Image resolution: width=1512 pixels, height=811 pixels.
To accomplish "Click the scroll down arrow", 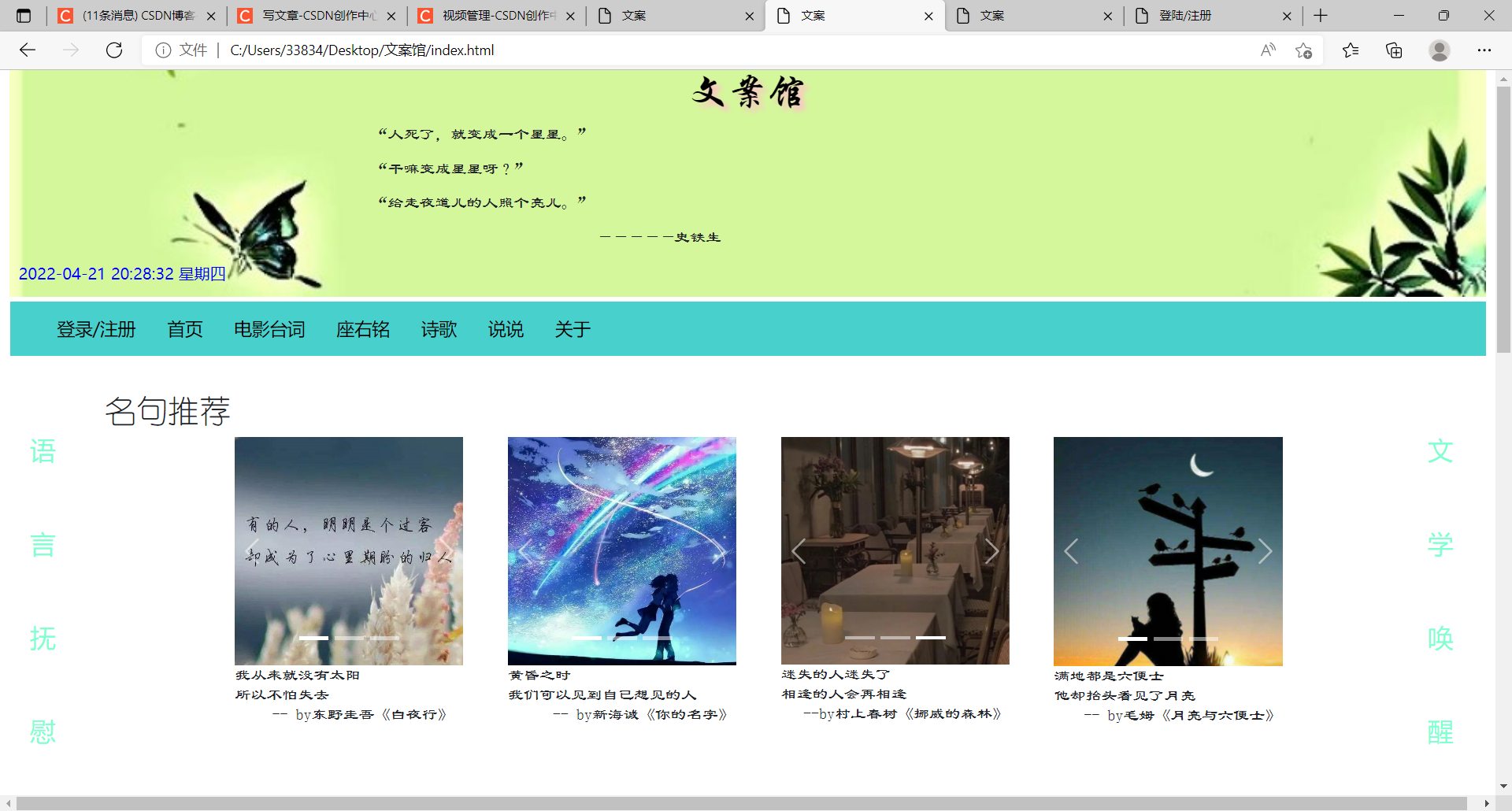I will coord(1503,786).
